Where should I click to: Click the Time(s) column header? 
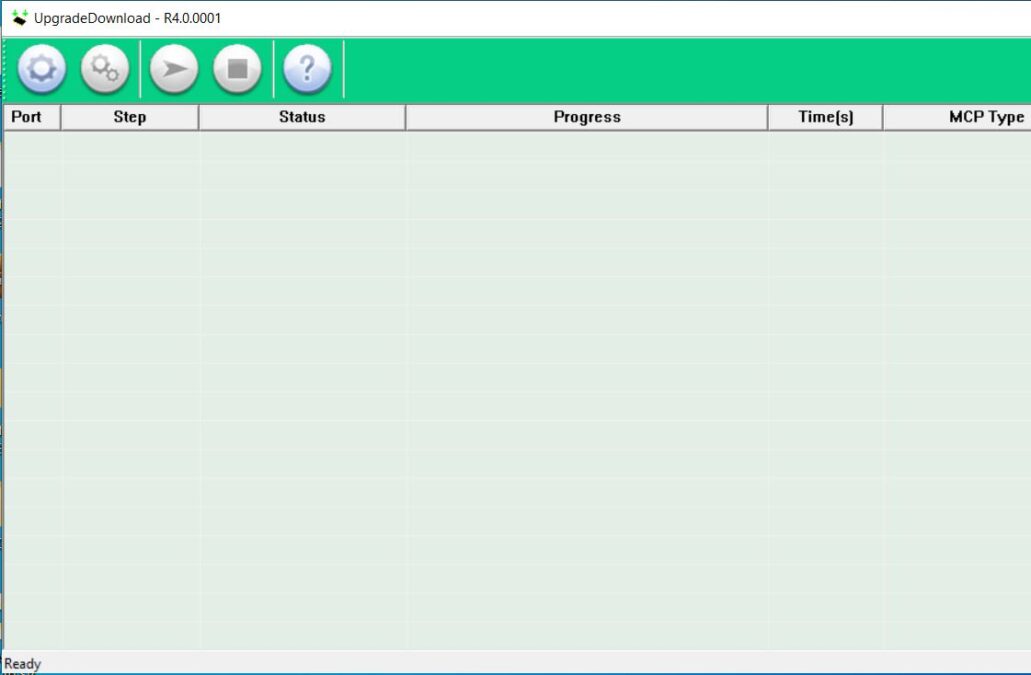825,117
